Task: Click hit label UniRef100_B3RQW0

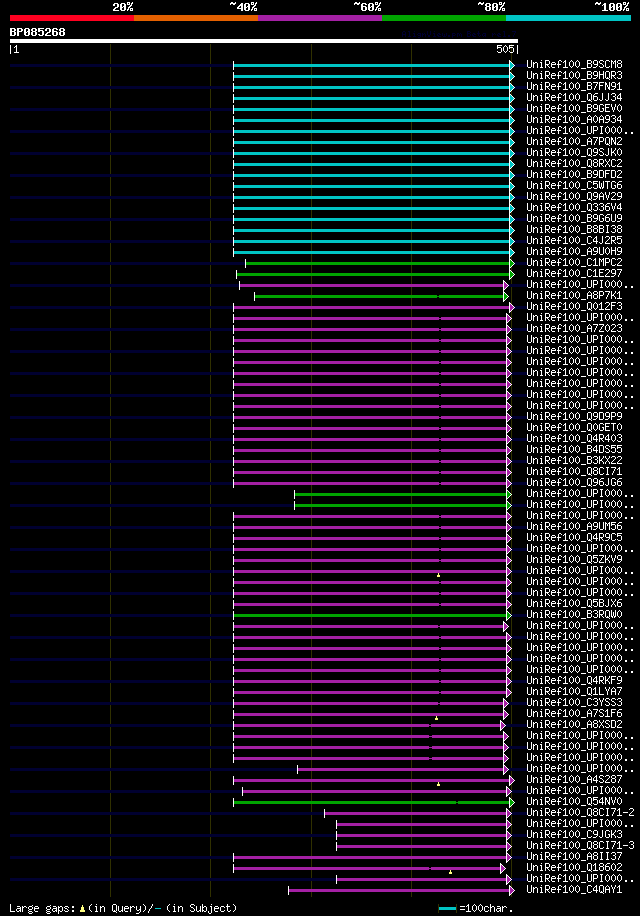Action: click(x=574, y=615)
